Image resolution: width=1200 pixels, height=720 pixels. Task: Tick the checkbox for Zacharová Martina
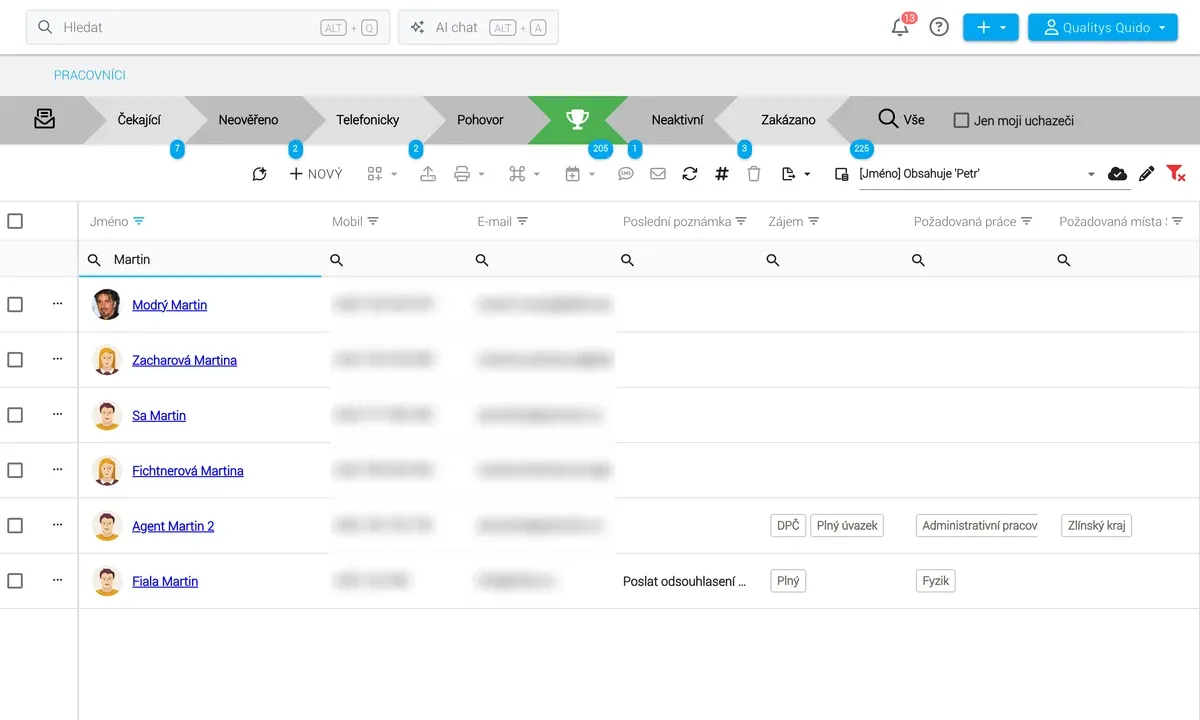(15, 359)
